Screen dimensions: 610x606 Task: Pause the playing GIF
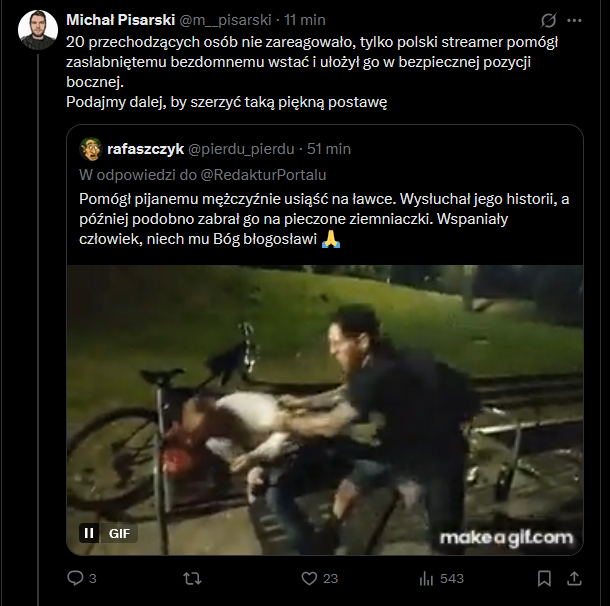pyautogui.click(x=88, y=533)
